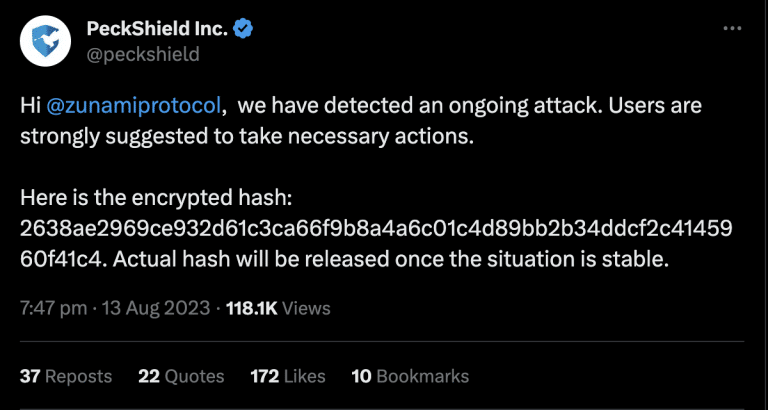768x410 pixels.
Task: Click the 13 Aug 2023 date
Action: [155, 309]
